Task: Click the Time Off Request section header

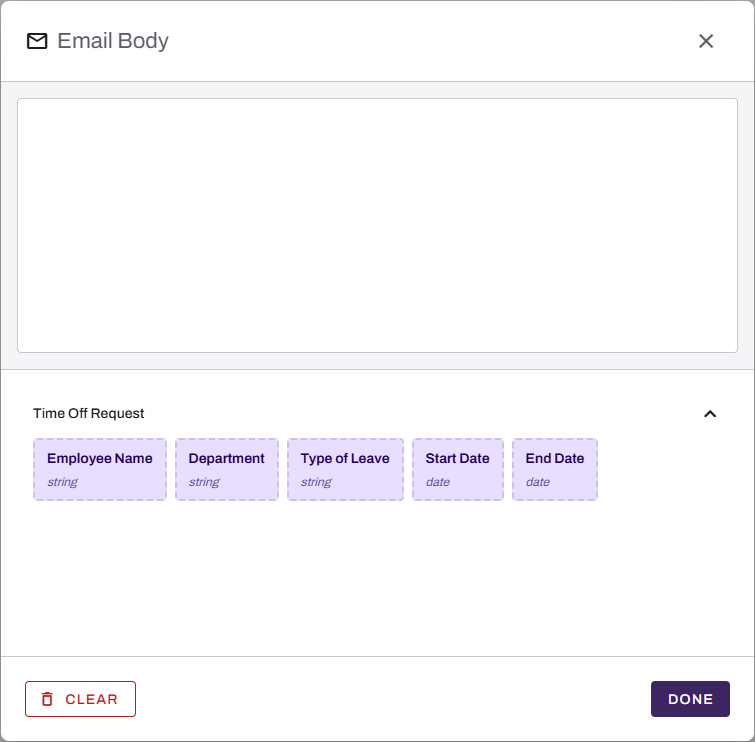Action: [89, 414]
